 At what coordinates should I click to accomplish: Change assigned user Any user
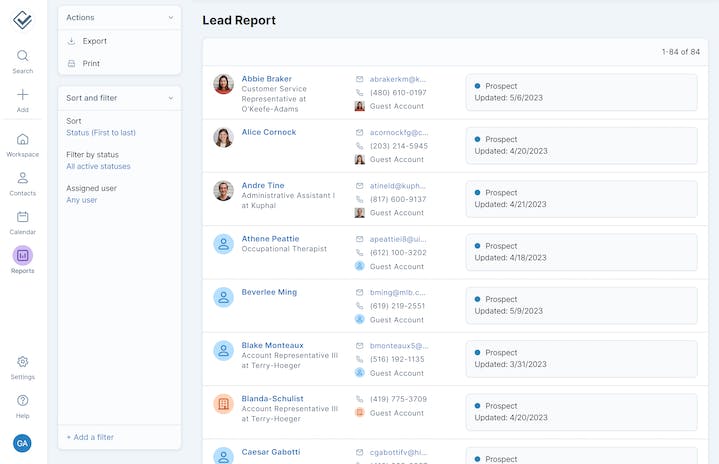pos(82,200)
